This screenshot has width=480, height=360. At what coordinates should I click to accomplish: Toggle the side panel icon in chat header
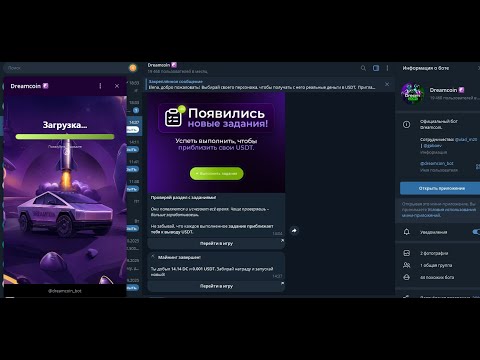(376, 68)
